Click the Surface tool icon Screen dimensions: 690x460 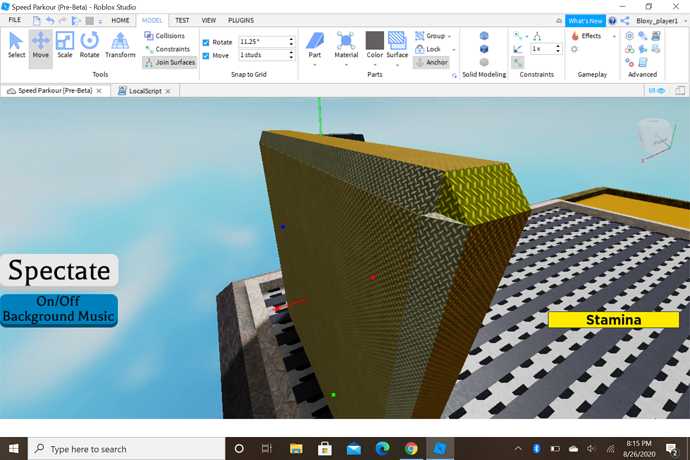(x=397, y=42)
